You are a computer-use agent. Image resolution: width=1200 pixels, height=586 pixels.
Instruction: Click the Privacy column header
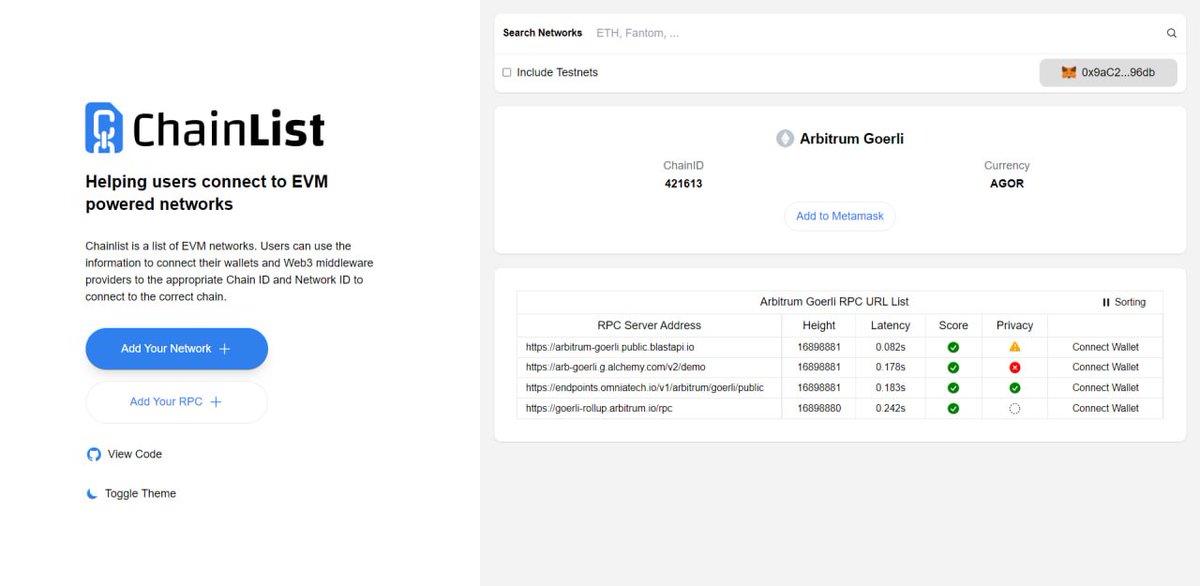tap(1015, 325)
